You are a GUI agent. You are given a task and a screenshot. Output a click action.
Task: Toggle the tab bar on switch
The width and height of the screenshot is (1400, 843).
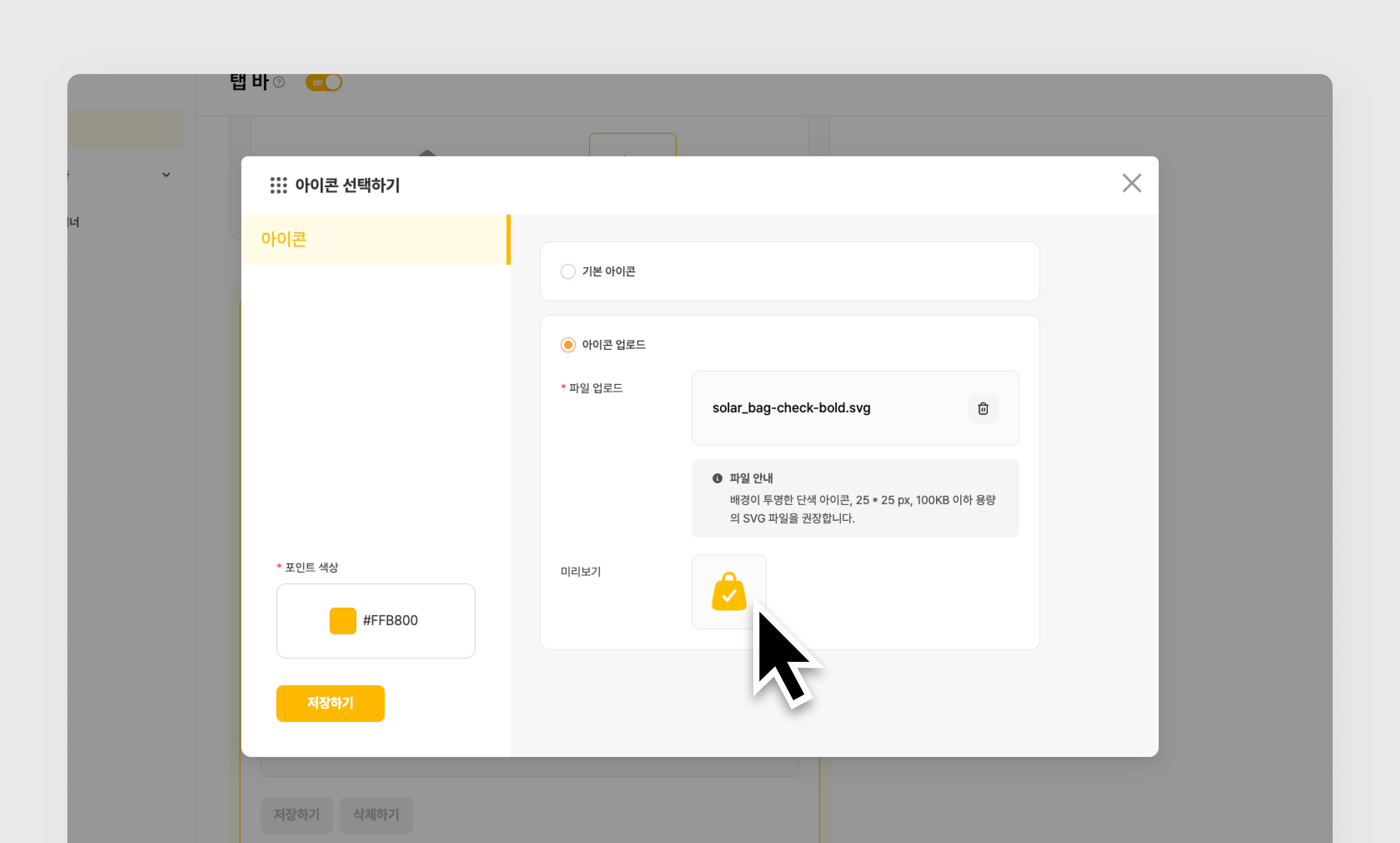point(324,82)
